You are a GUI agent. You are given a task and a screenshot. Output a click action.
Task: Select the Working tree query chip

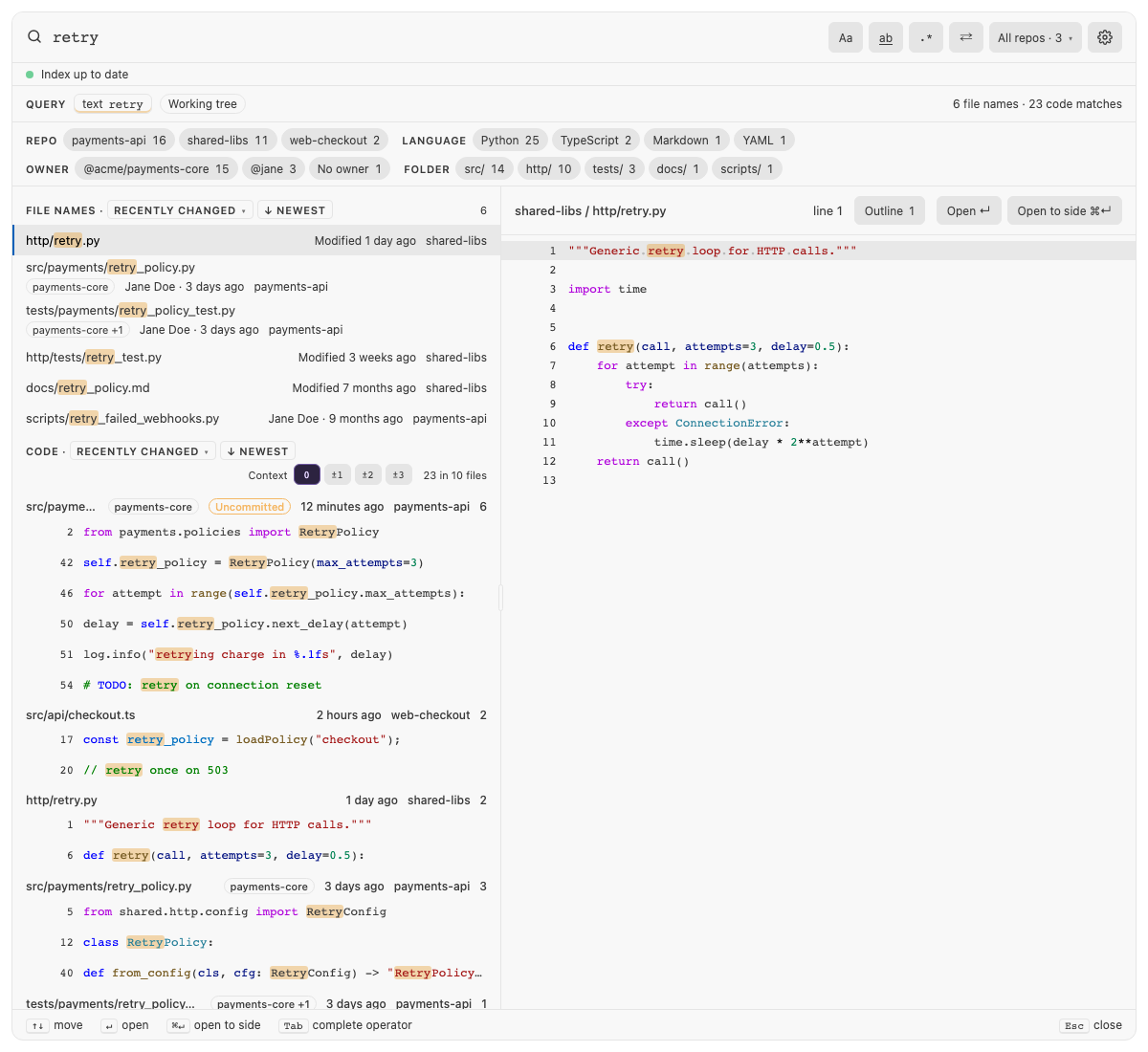tap(203, 104)
